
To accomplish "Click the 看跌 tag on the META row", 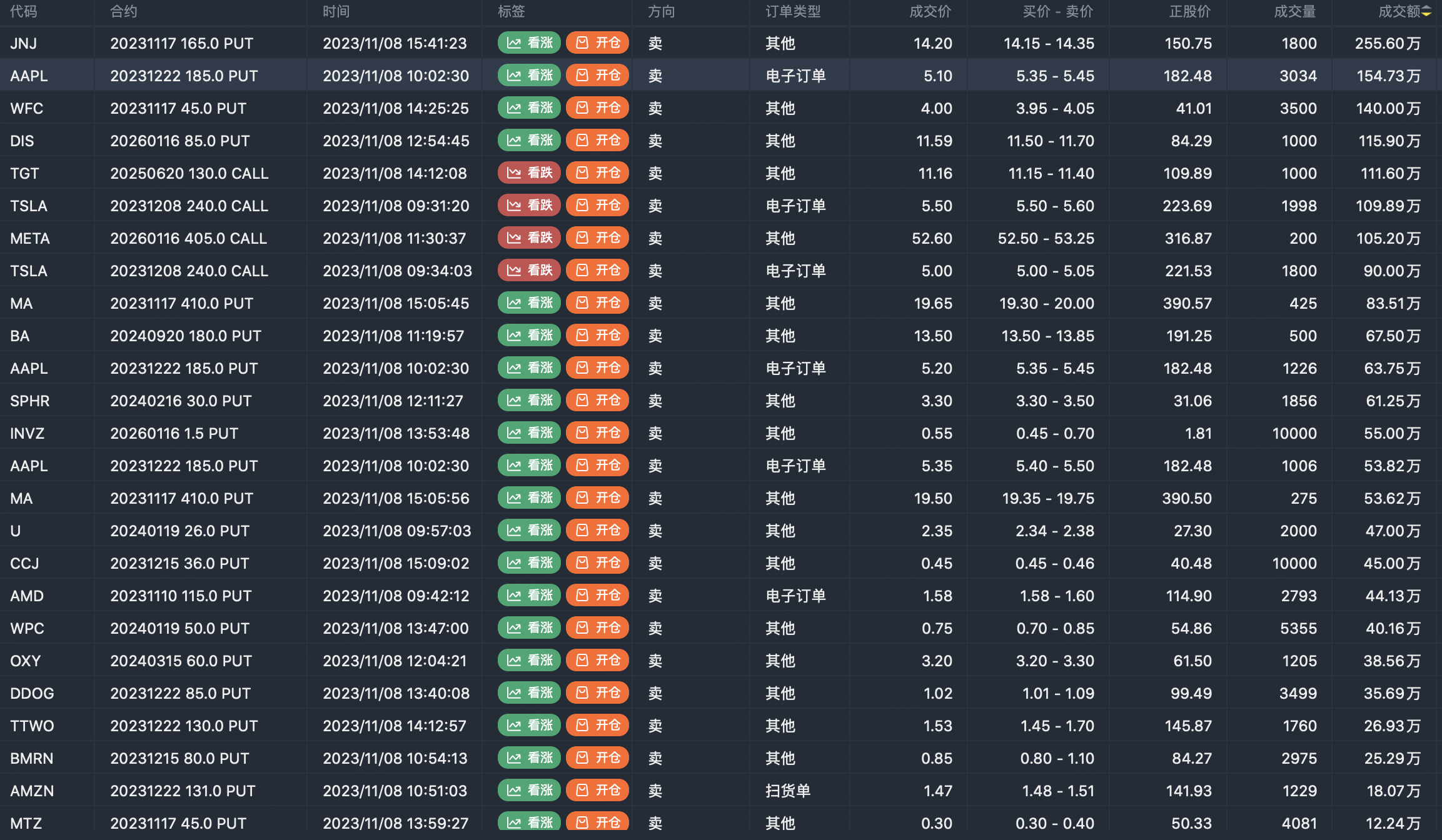I will pyautogui.click(x=529, y=238).
